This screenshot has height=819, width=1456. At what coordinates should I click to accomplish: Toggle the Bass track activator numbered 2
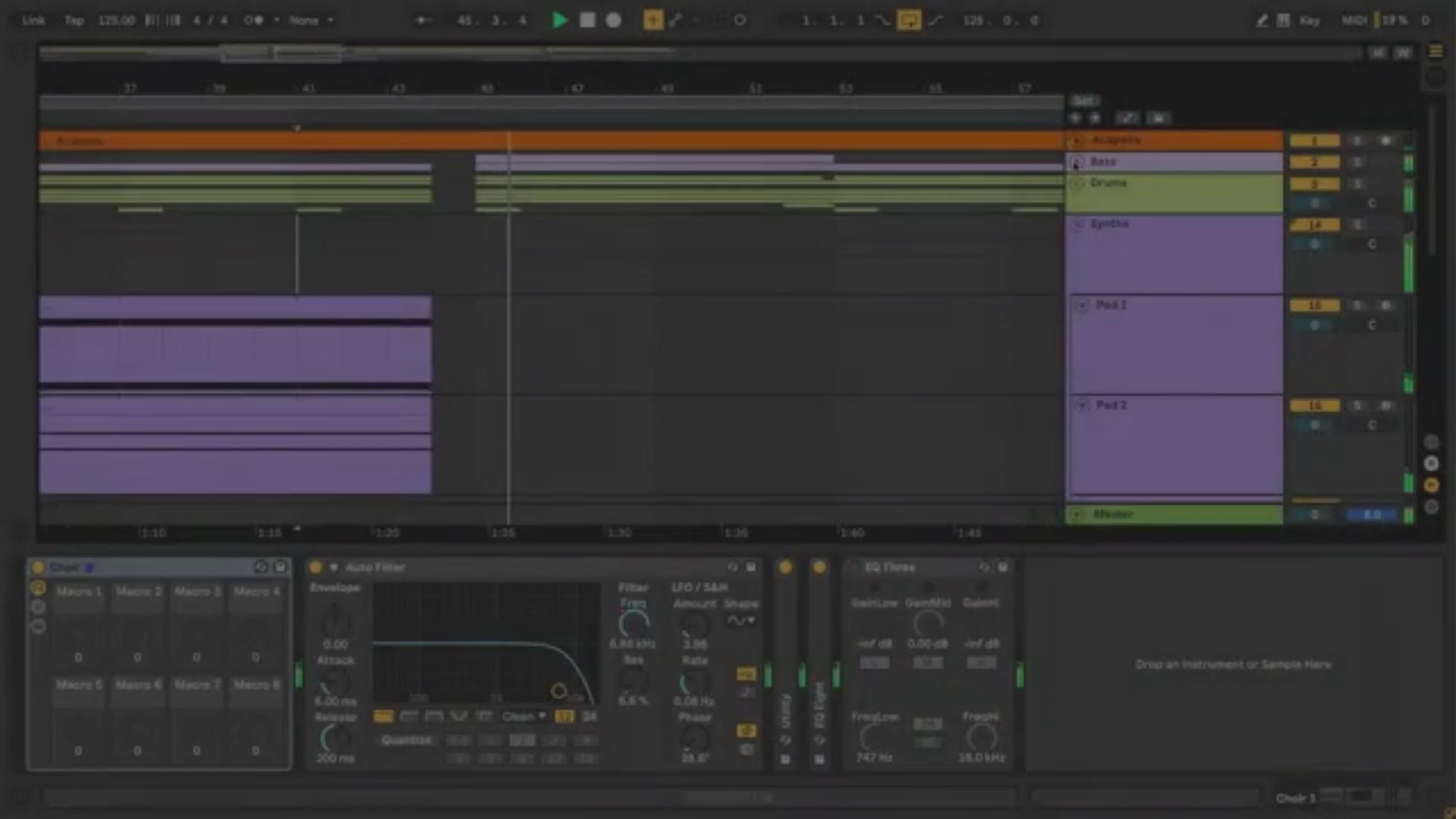pos(1315,162)
